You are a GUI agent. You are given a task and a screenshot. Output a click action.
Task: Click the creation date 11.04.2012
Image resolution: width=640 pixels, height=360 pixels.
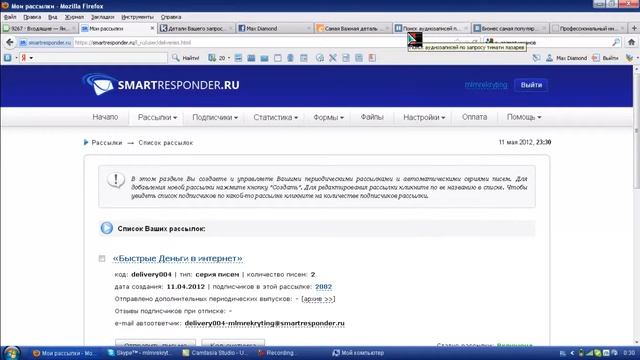pos(186,287)
